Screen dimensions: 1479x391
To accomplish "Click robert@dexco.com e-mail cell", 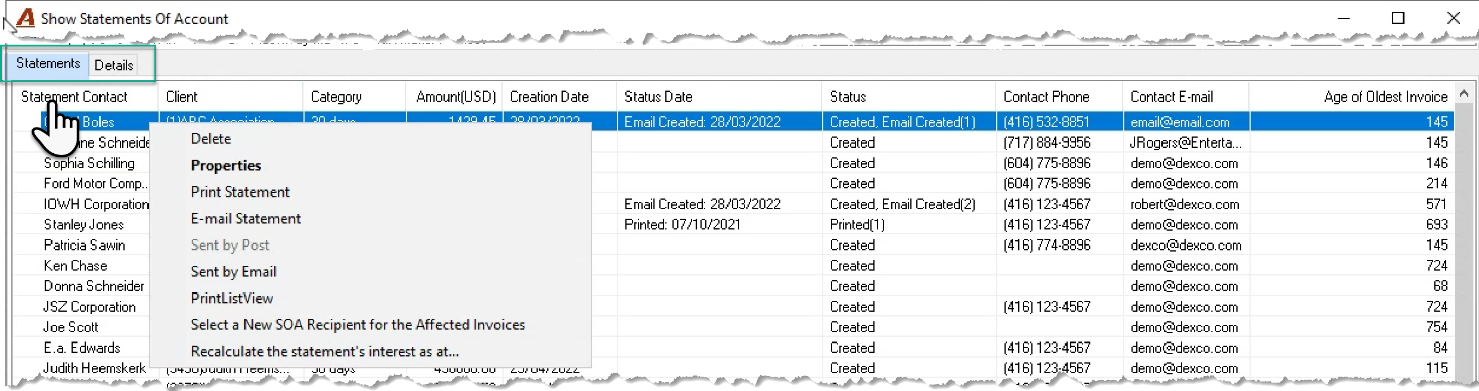I will 1185,204.
